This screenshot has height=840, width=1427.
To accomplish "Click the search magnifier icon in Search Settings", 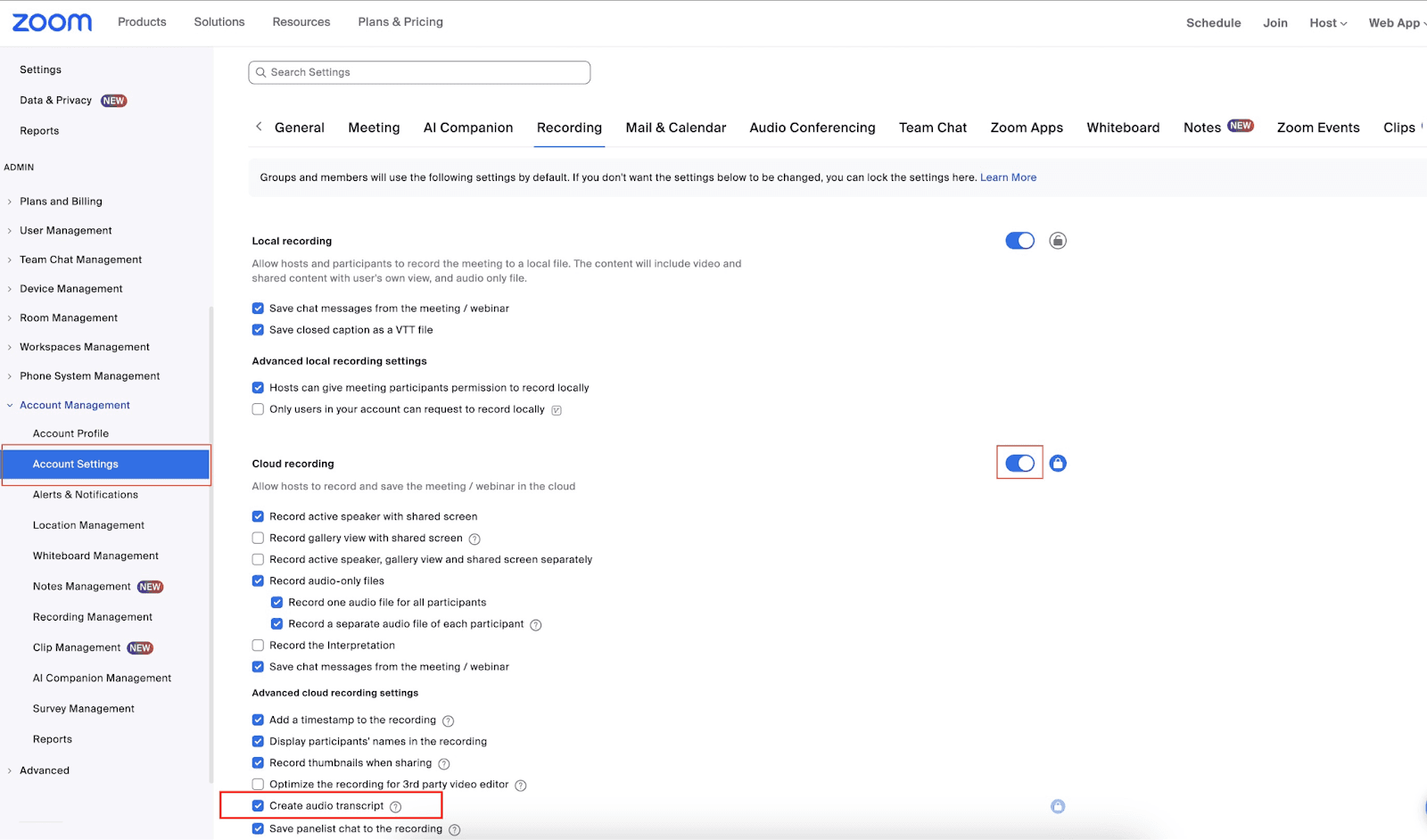I will pos(261,72).
